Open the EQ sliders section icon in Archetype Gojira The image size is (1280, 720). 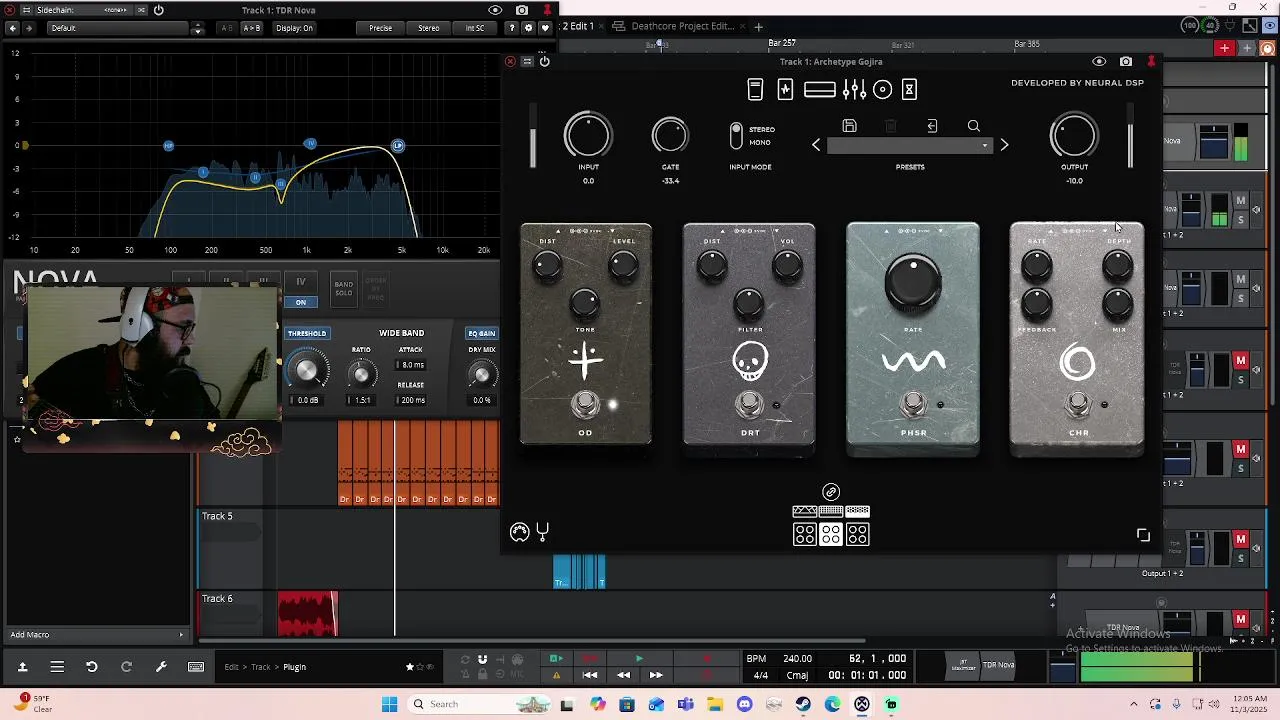tap(854, 90)
